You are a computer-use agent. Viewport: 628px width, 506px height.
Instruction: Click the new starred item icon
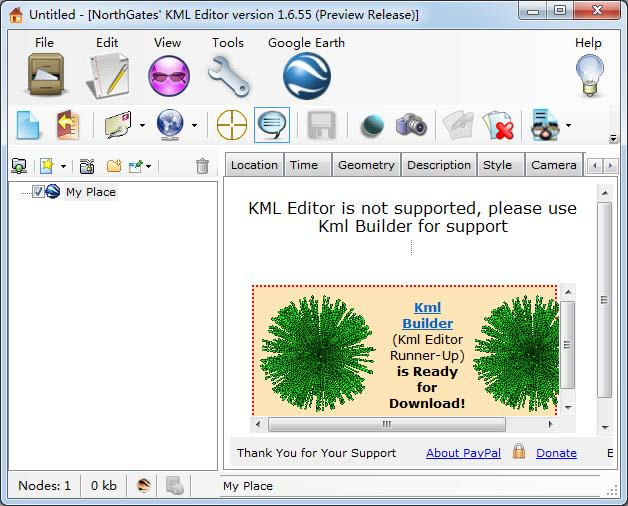tap(46, 165)
